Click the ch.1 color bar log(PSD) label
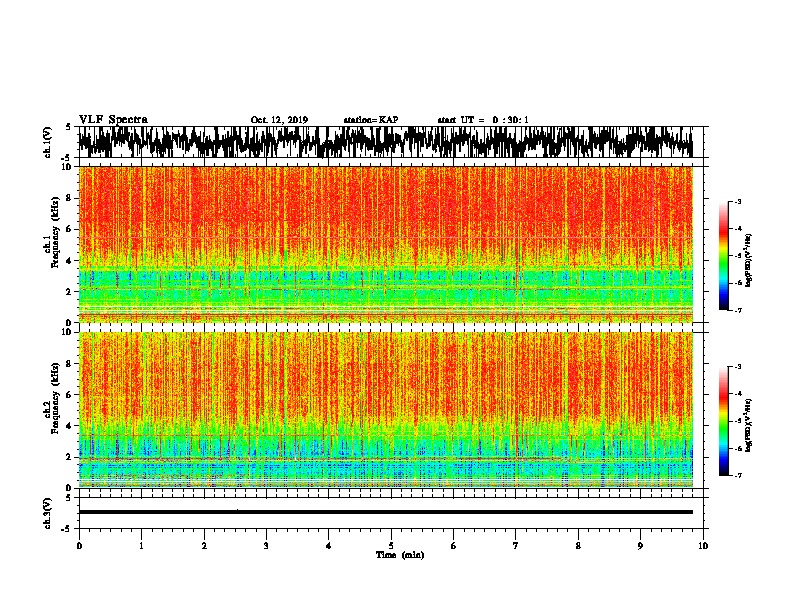The image size is (792, 612). [x=749, y=260]
